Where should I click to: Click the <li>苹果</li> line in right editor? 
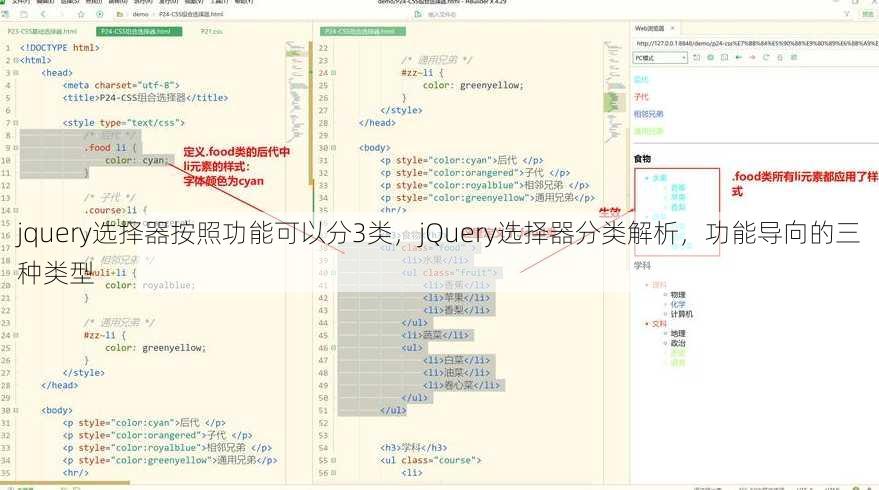[x=456, y=298]
